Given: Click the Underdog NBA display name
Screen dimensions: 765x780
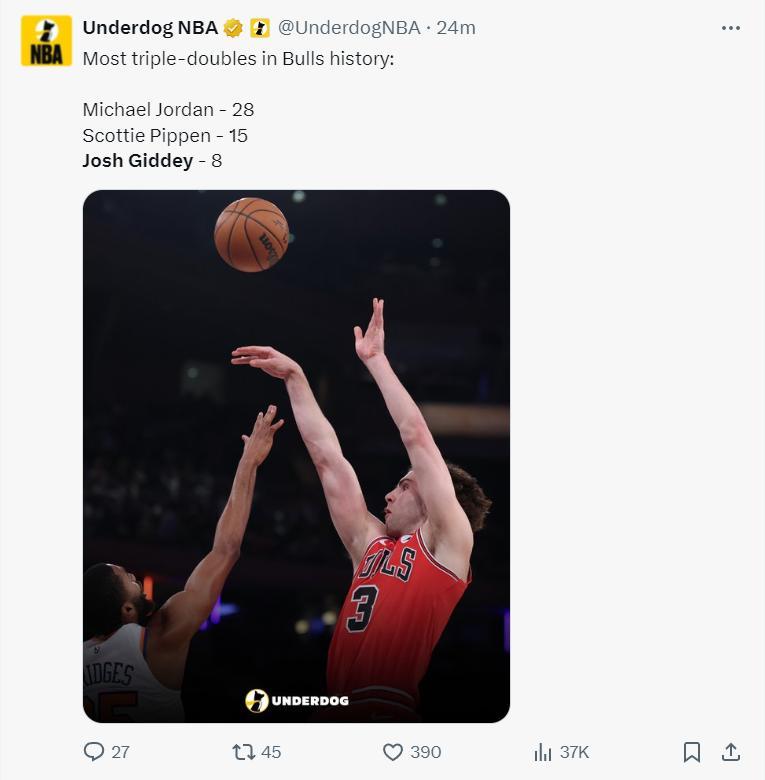Looking at the screenshot, I should point(150,28).
